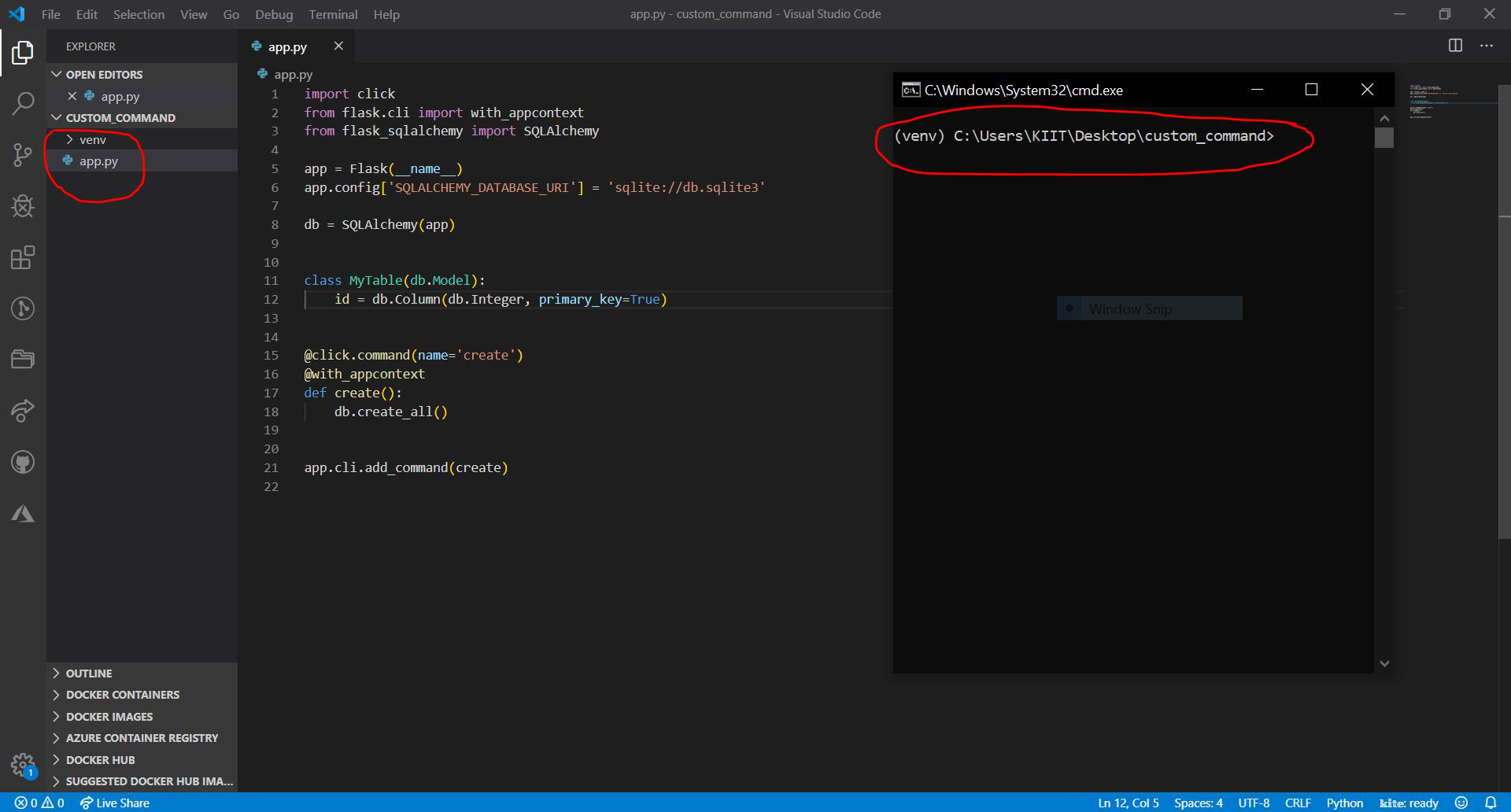Open the feedback smiley in status bar
The width and height of the screenshot is (1511, 812).
click(x=1461, y=803)
